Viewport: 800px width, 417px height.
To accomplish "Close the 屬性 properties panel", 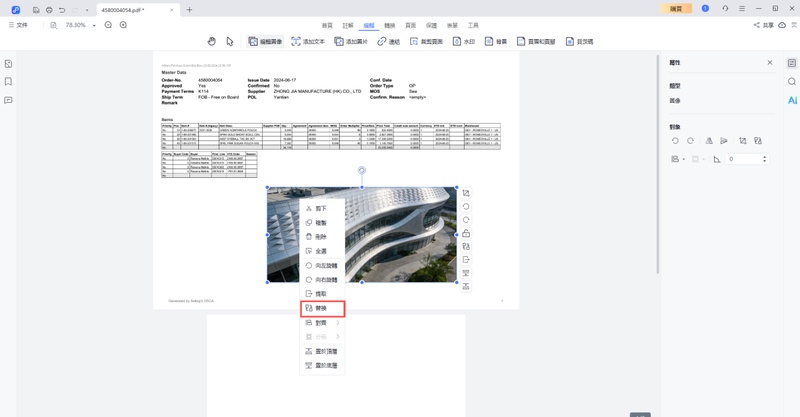I will pyautogui.click(x=769, y=62).
